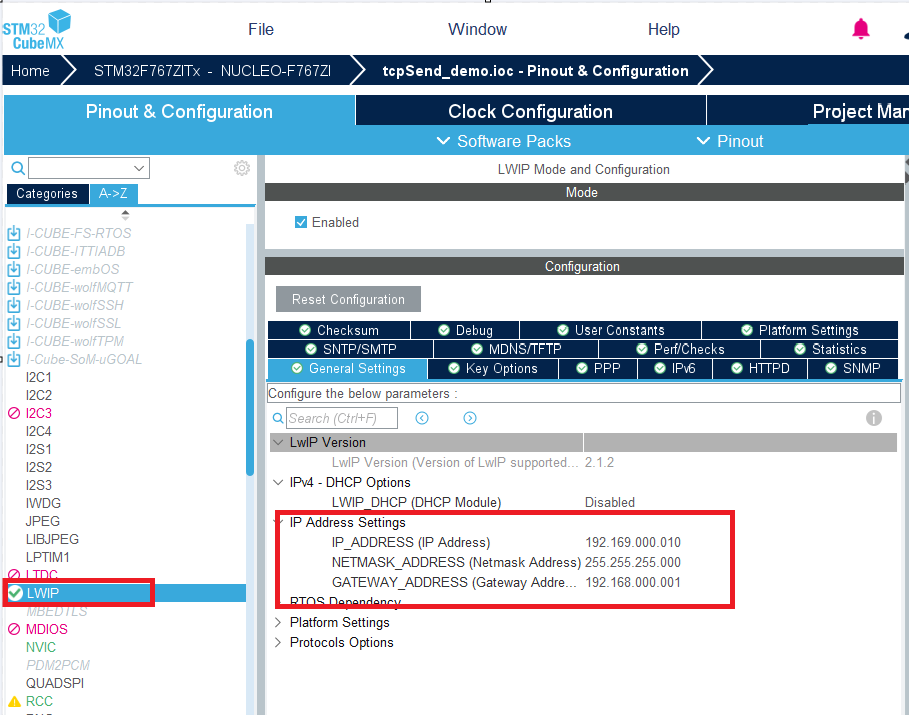Expand the Platform Settings section

coord(277,624)
